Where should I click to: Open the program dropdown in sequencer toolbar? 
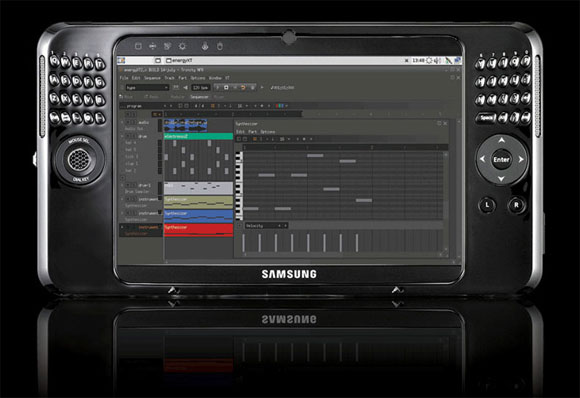pyautogui.click(x=147, y=106)
